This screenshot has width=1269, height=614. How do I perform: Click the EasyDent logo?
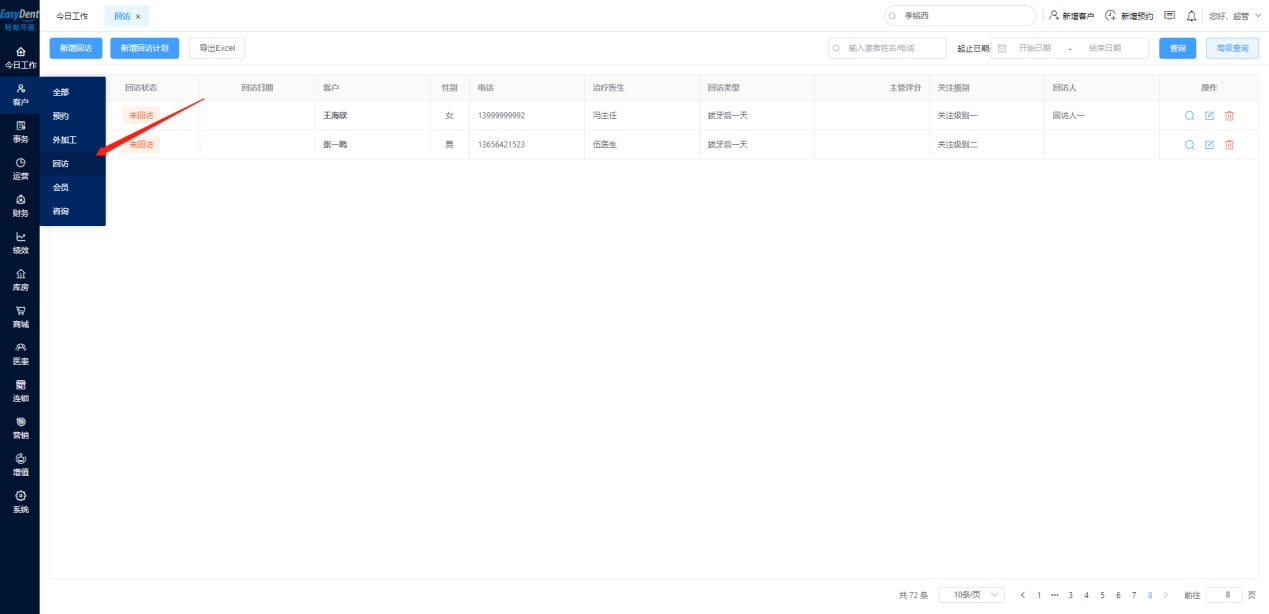[x=20, y=19]
